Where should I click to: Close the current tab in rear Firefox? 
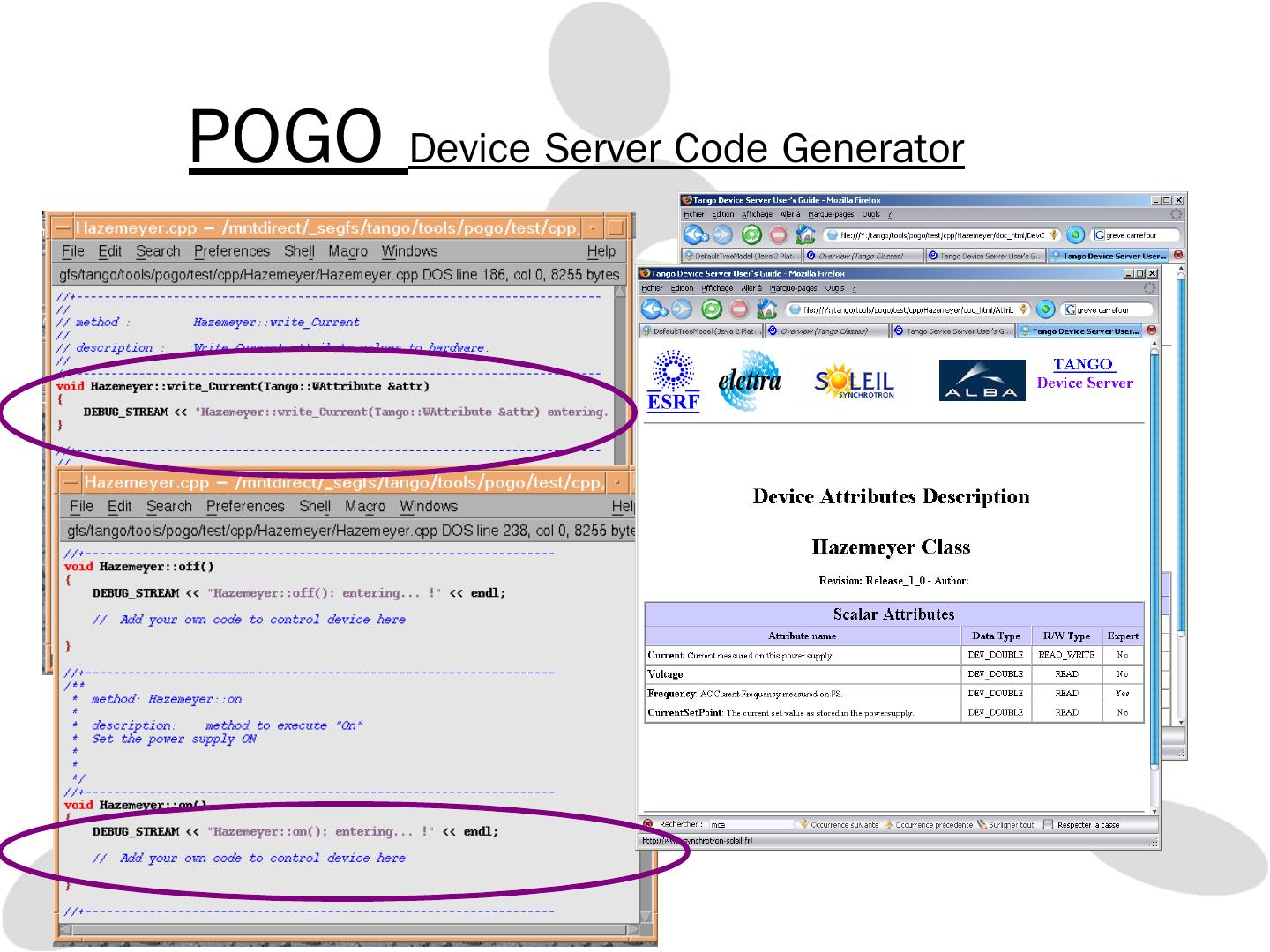1177,256
